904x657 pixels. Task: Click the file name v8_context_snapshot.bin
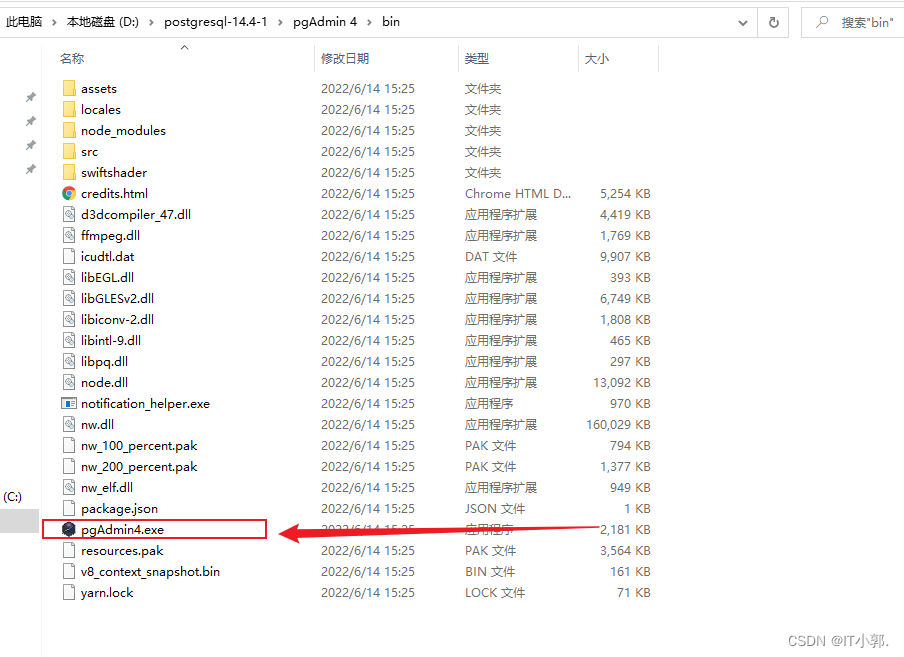coord(150,572)
